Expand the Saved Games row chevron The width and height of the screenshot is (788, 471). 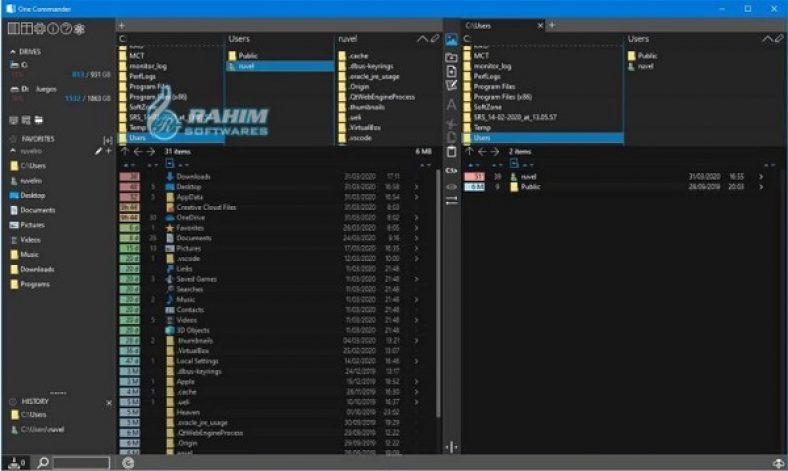click(x=417, y=279)
